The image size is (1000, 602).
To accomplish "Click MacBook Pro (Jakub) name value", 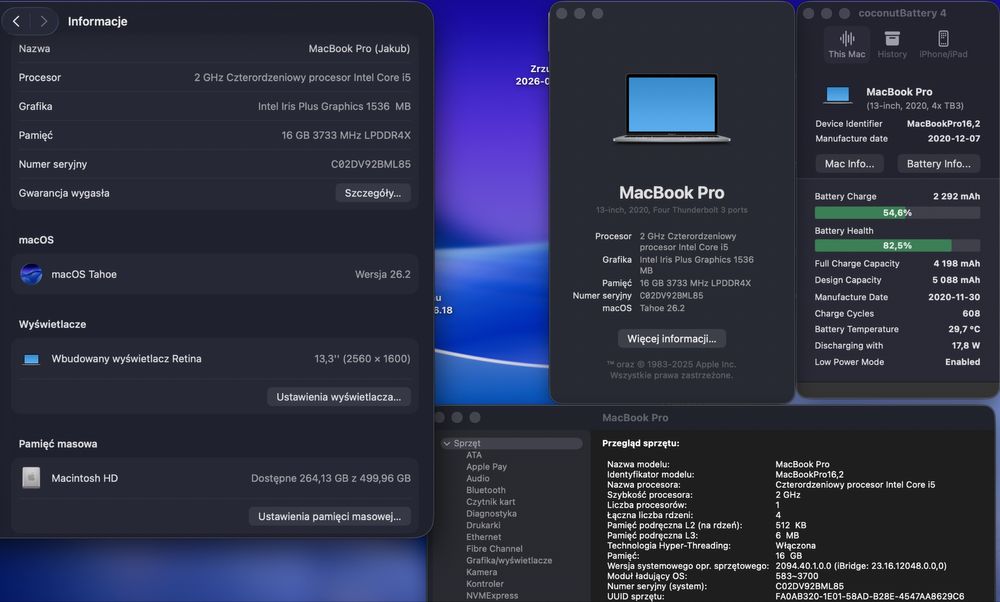I will (x=359, y=48).
